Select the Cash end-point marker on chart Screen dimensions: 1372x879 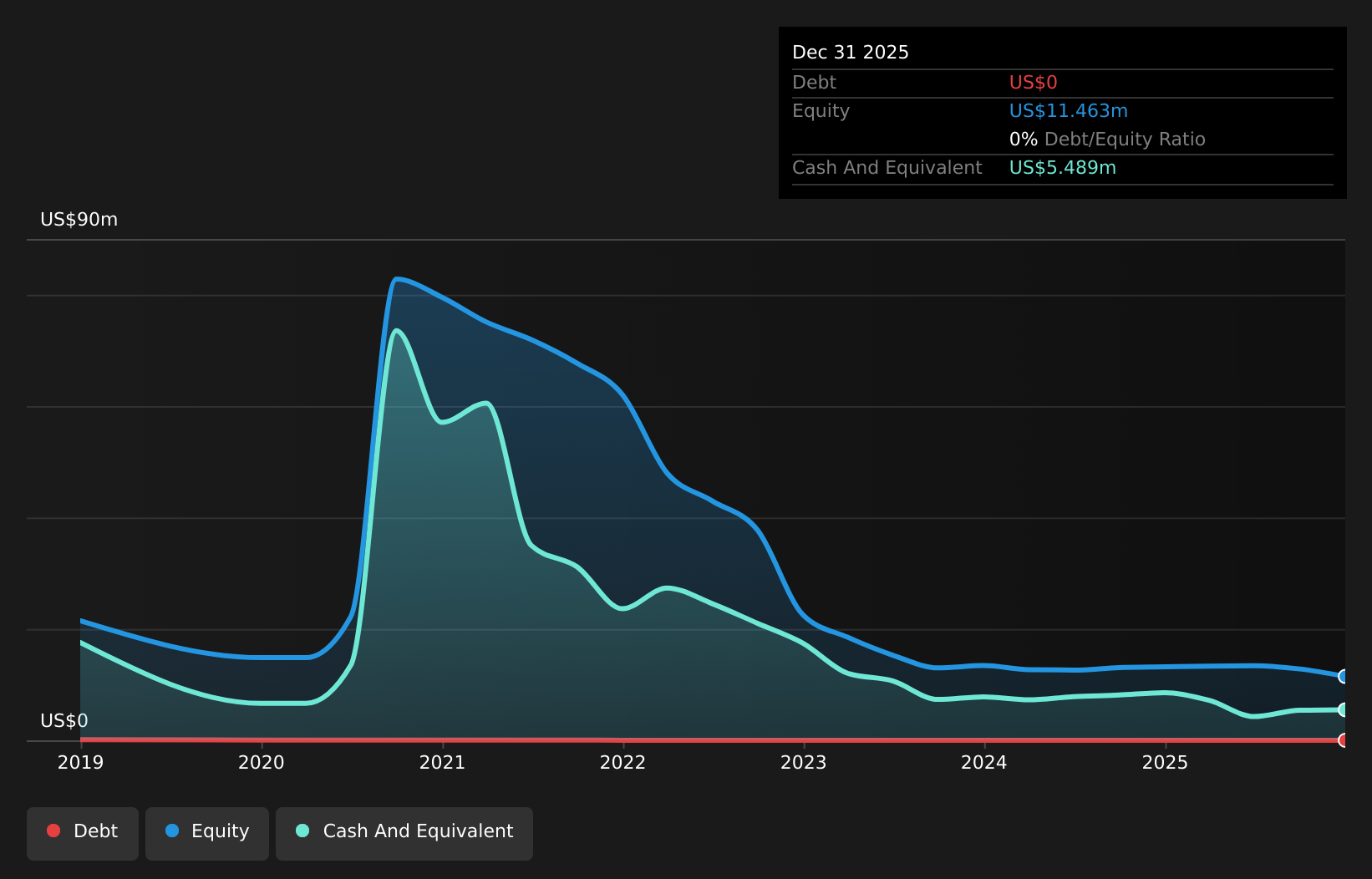(x=1344, y=709)
